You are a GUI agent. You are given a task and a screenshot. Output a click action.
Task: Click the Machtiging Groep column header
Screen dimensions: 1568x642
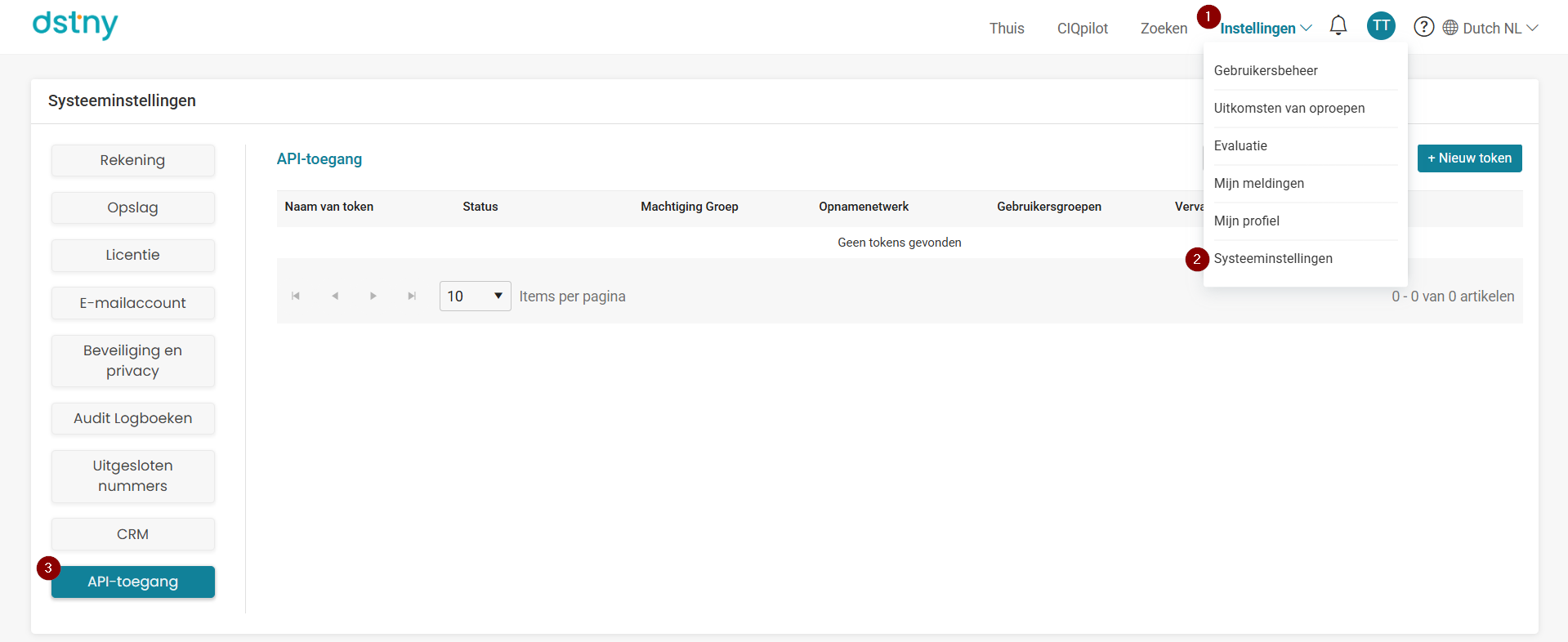click(690, 207)
